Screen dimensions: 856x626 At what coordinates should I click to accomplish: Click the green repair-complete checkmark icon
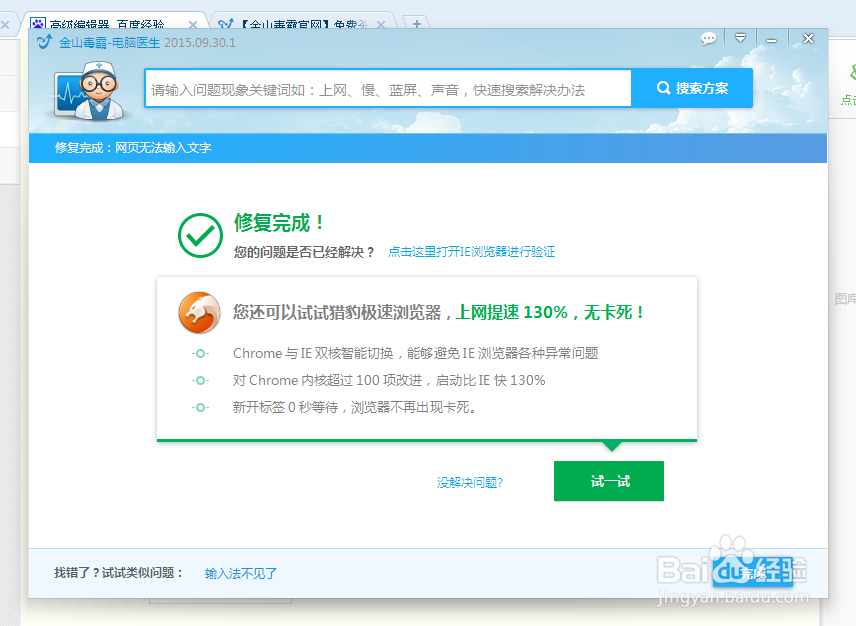point(200,235)
